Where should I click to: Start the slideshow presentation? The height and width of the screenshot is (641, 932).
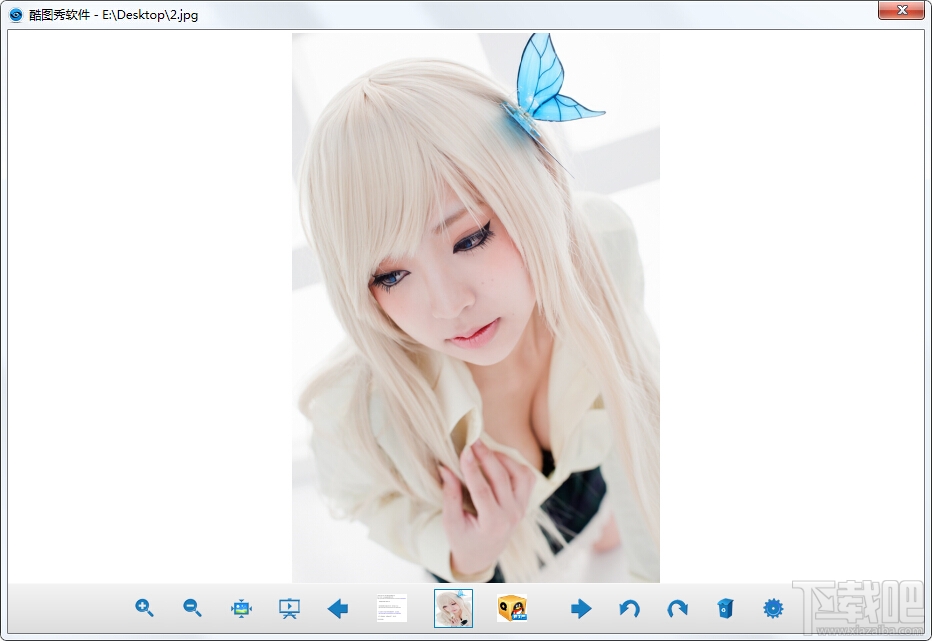pyautogui.click(x=289, y=608)
